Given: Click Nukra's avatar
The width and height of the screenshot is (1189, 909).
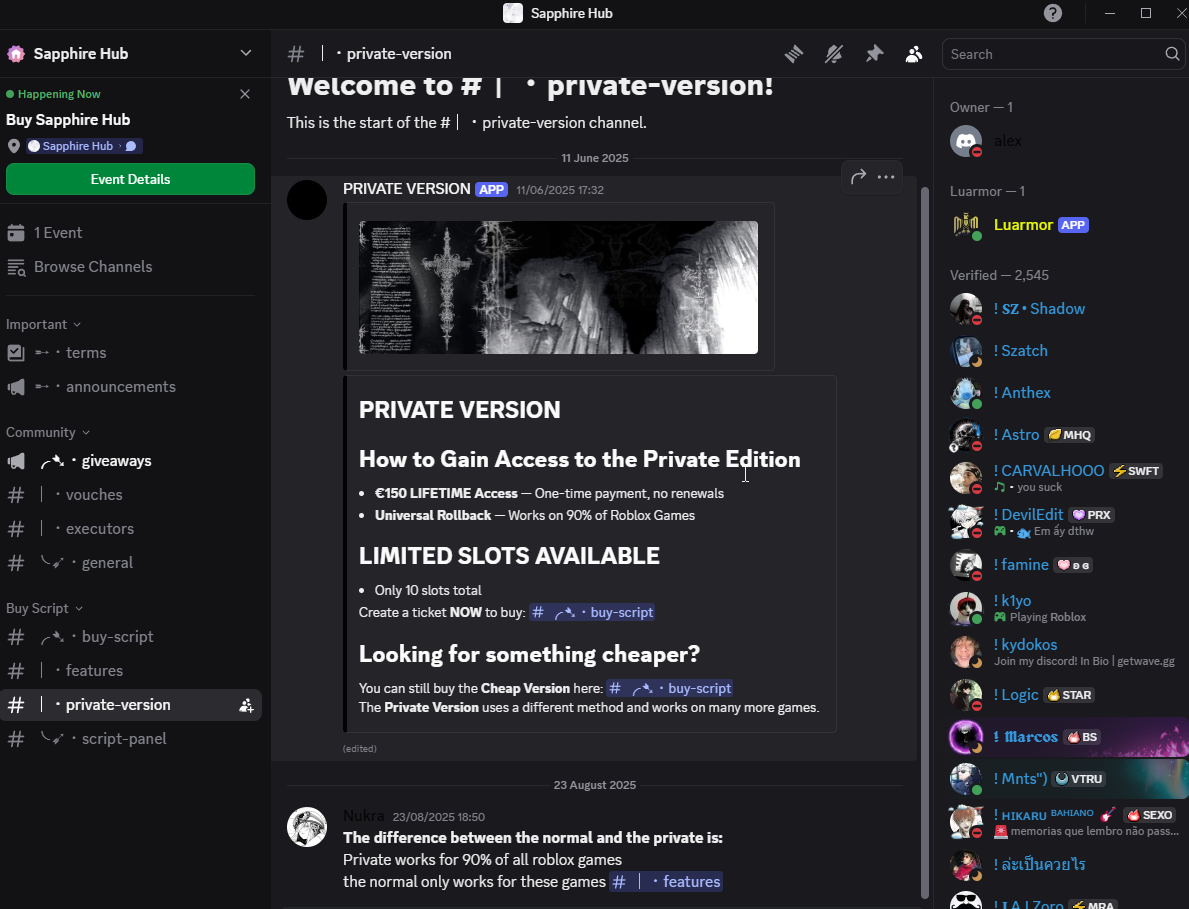Looking at the screenshot, I should tap(307, 826).
